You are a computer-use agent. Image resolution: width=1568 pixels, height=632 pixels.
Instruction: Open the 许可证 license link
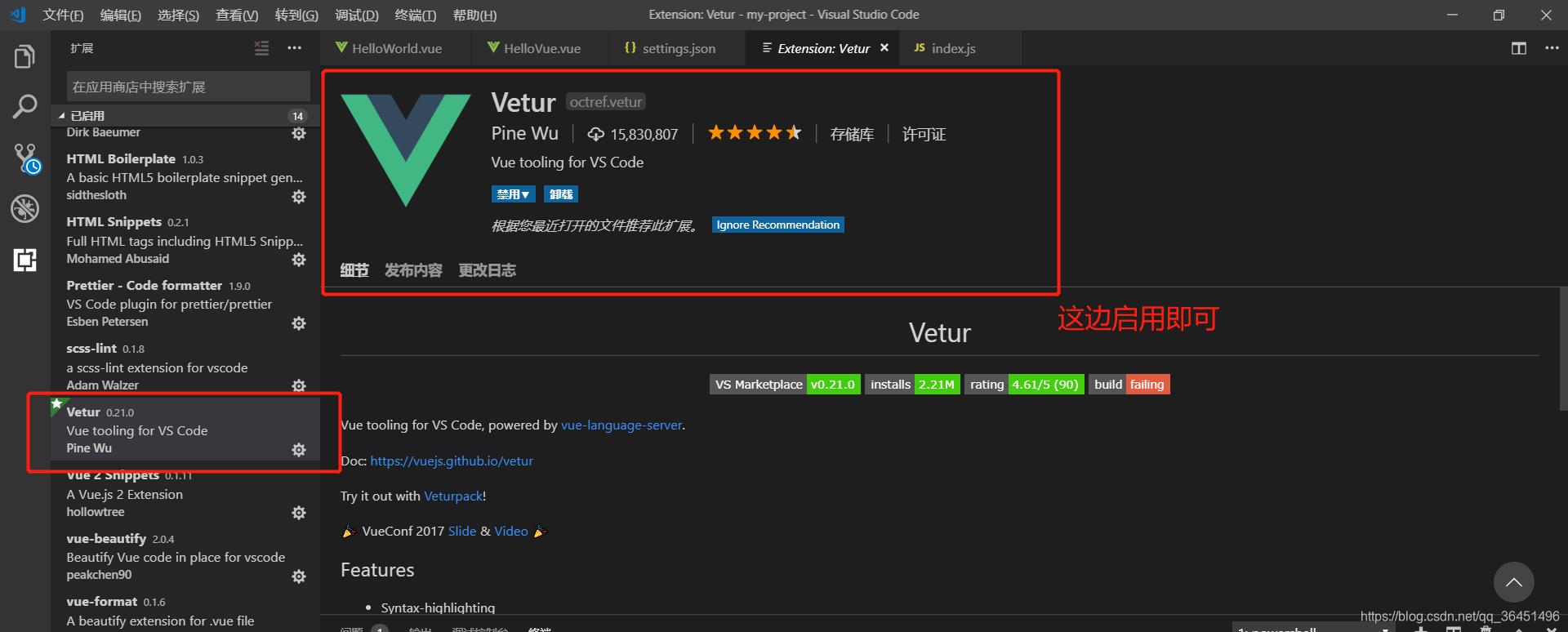pos(924,134)
